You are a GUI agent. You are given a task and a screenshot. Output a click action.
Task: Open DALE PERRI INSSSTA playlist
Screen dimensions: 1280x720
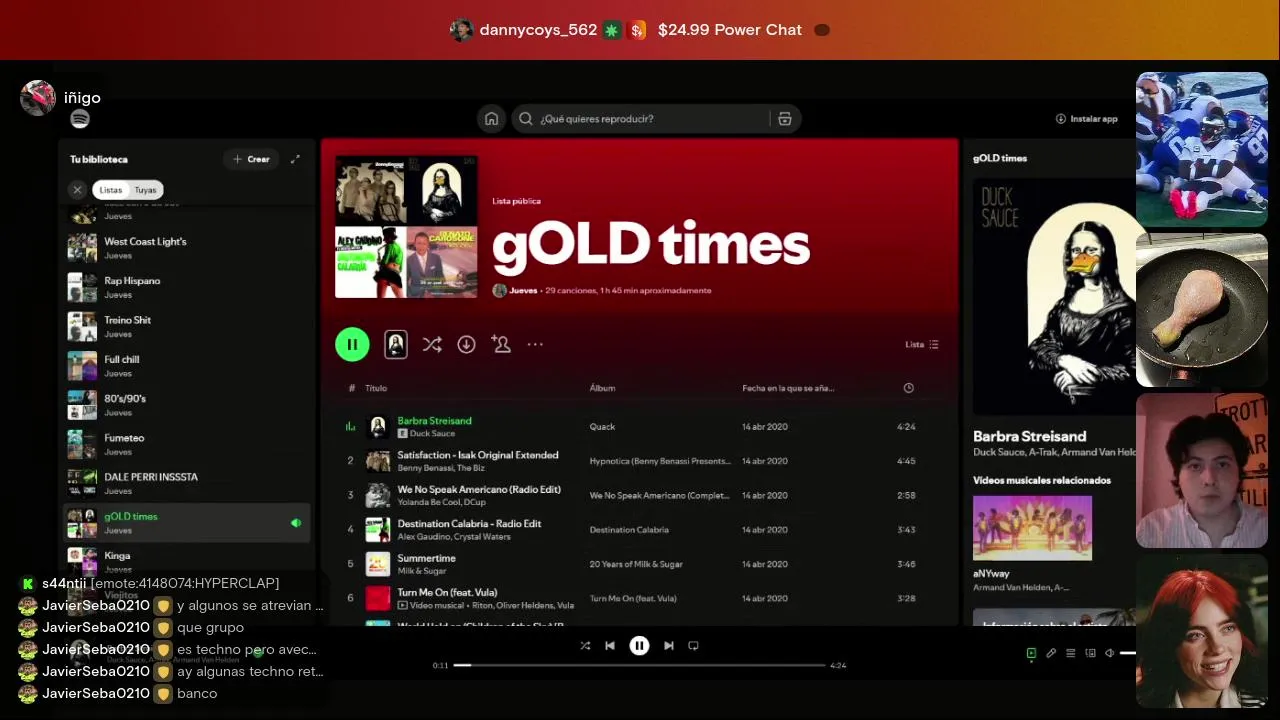(x=187, y=483)
